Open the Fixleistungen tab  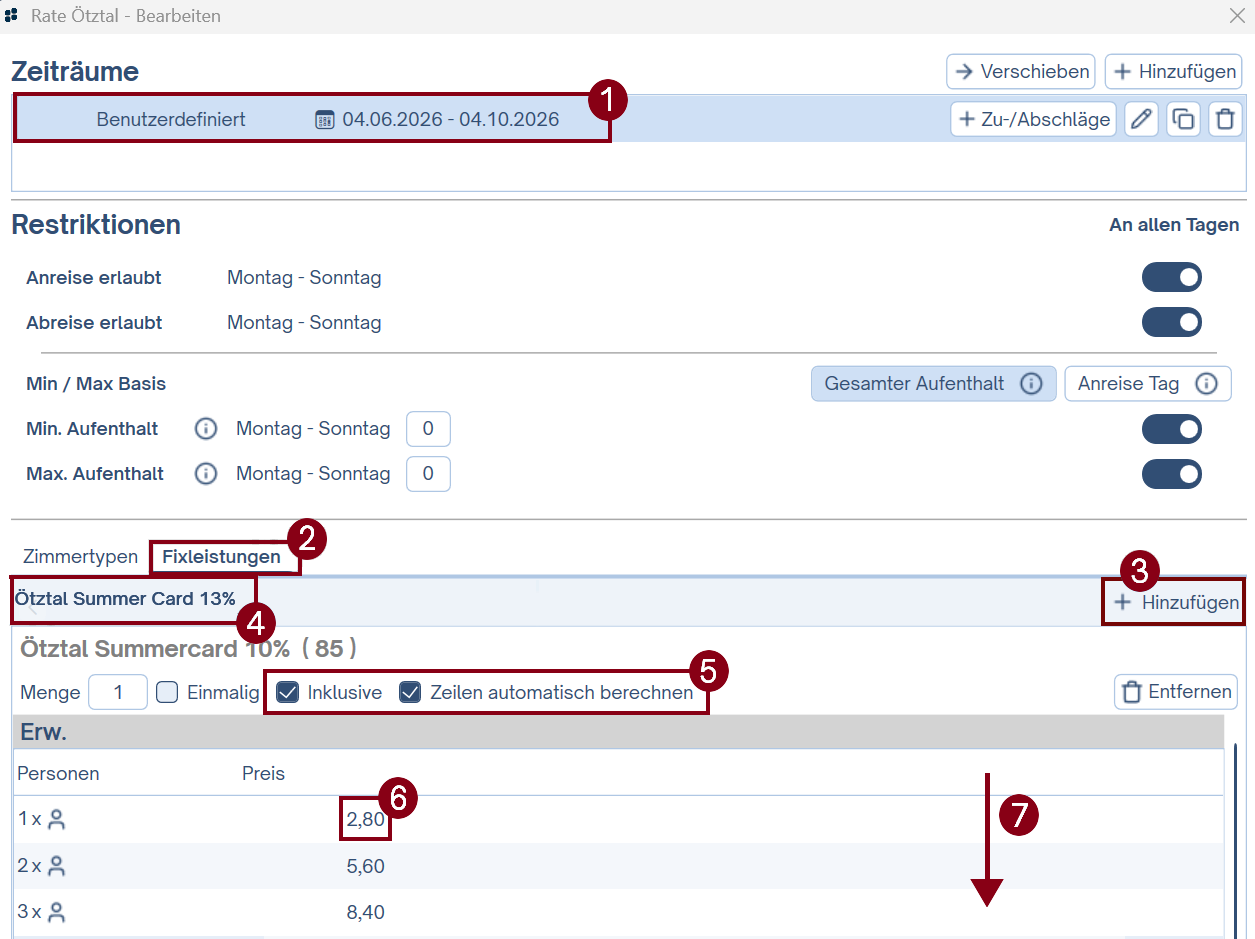coord(221,557)
